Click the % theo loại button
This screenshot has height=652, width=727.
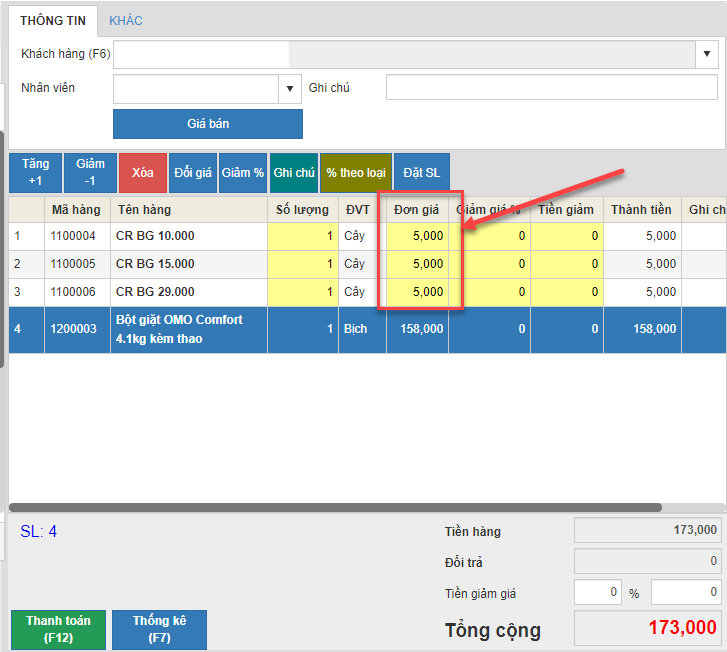(356, 173)
